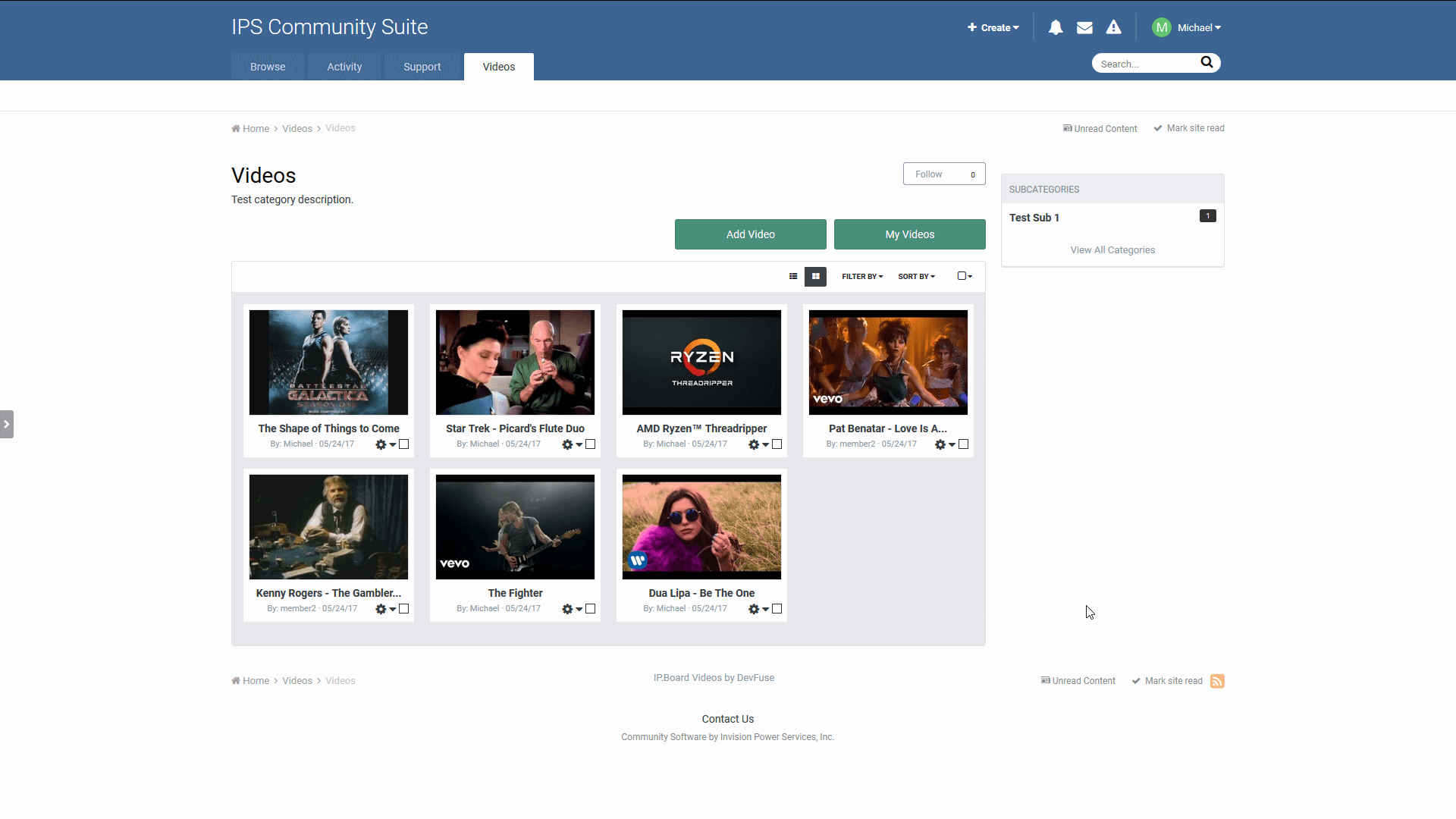Open the notifications bell icon

pyautogui.click(x=1056, y=27)
